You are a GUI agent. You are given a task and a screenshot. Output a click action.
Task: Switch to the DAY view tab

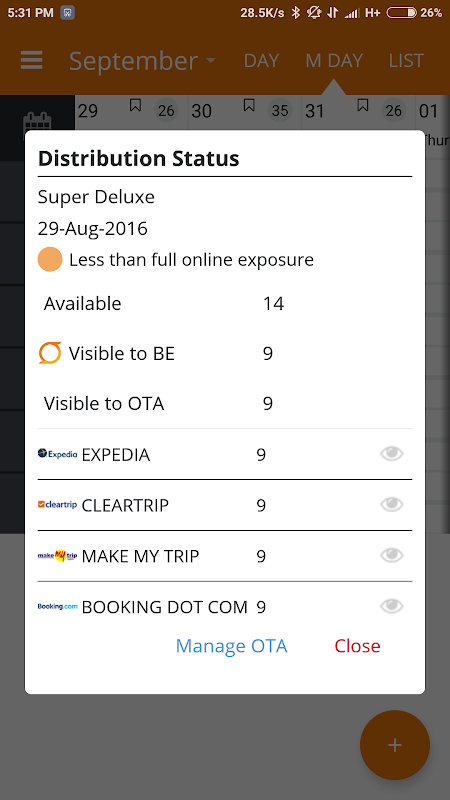click(x=261, y=61)
